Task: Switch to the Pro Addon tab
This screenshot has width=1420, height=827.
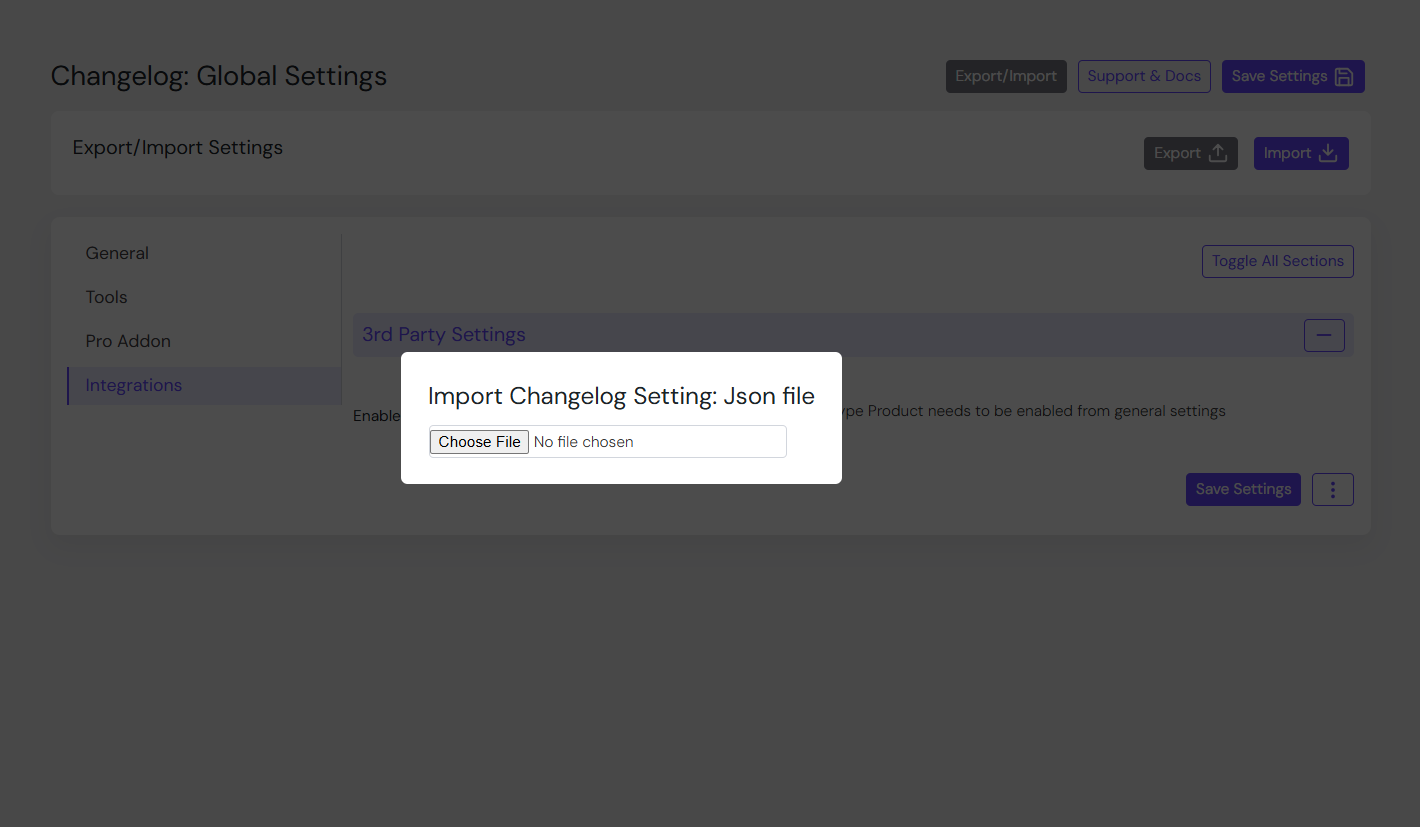Action: [x=204, y=341]
